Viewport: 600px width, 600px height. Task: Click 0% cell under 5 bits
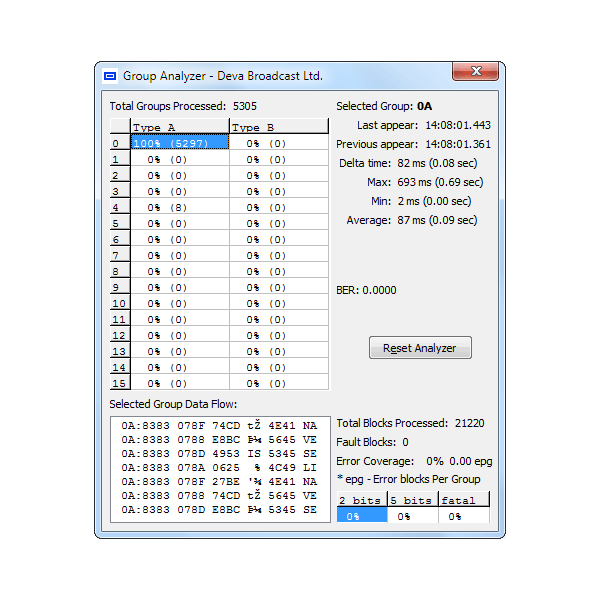click(x=413, y=515)
